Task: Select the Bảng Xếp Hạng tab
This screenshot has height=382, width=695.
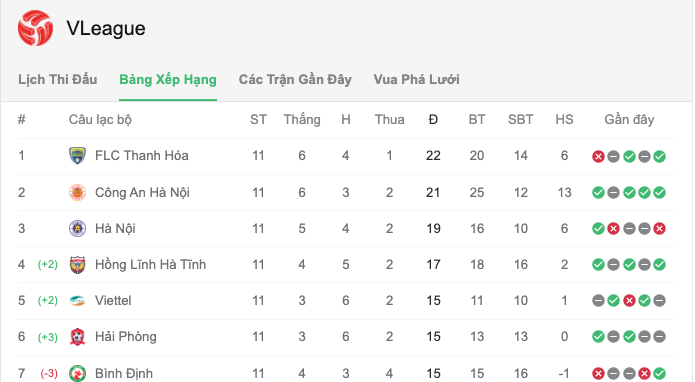Action: 168,80
